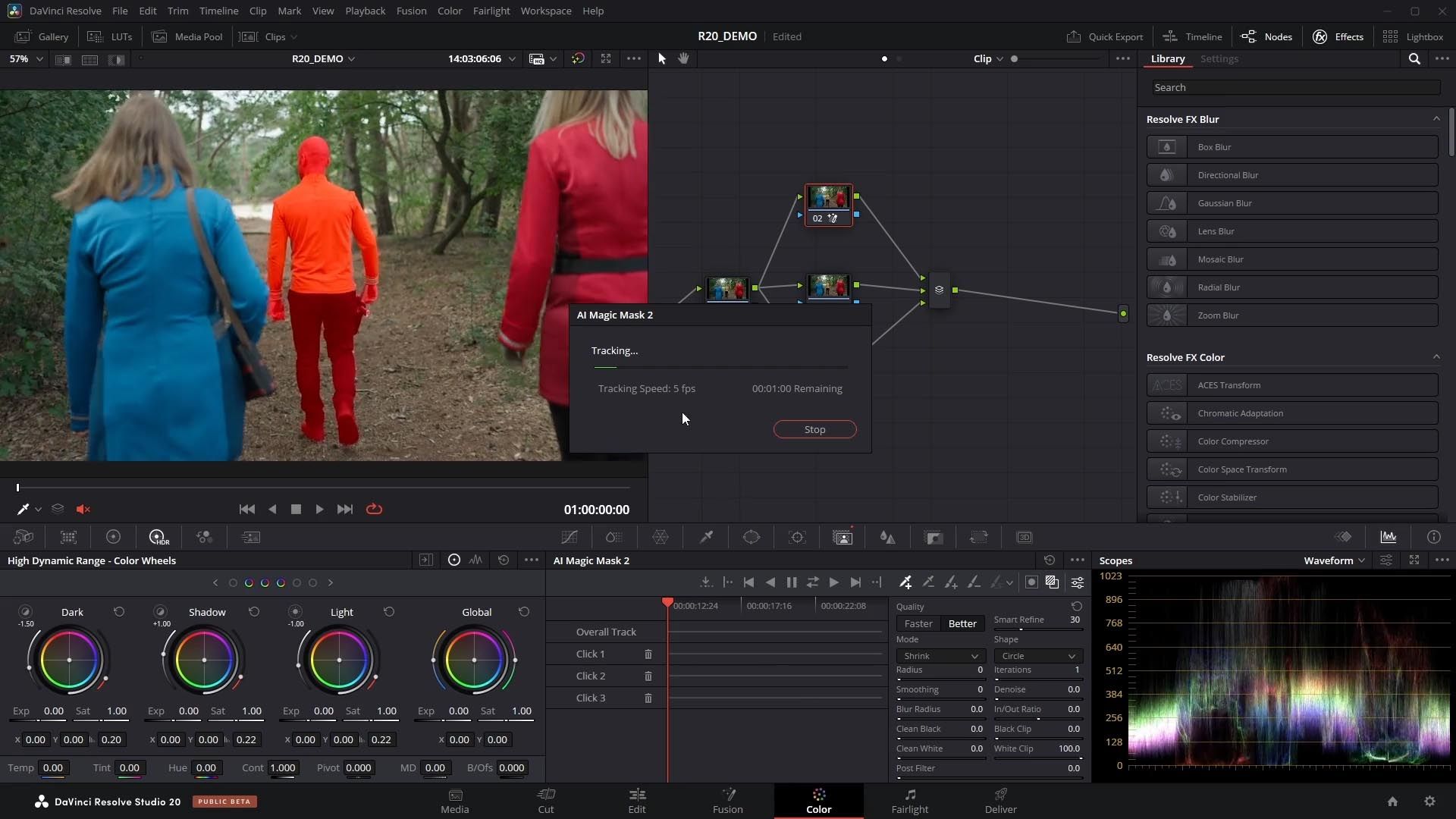1456x819 pixels.
Task: Open the Color Warper palette icon
Action: [661, 537]
